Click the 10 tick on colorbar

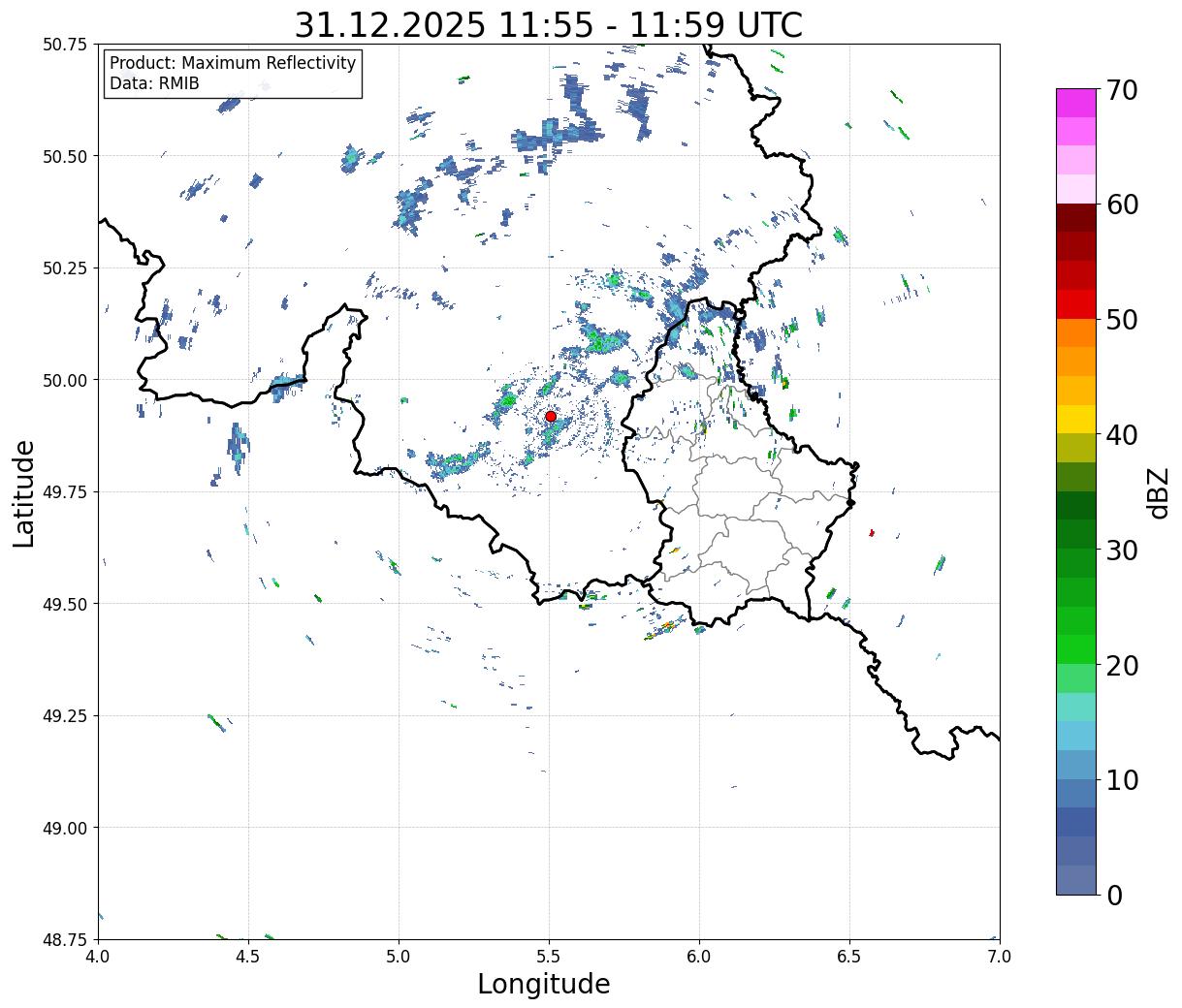coord(1122,779)
